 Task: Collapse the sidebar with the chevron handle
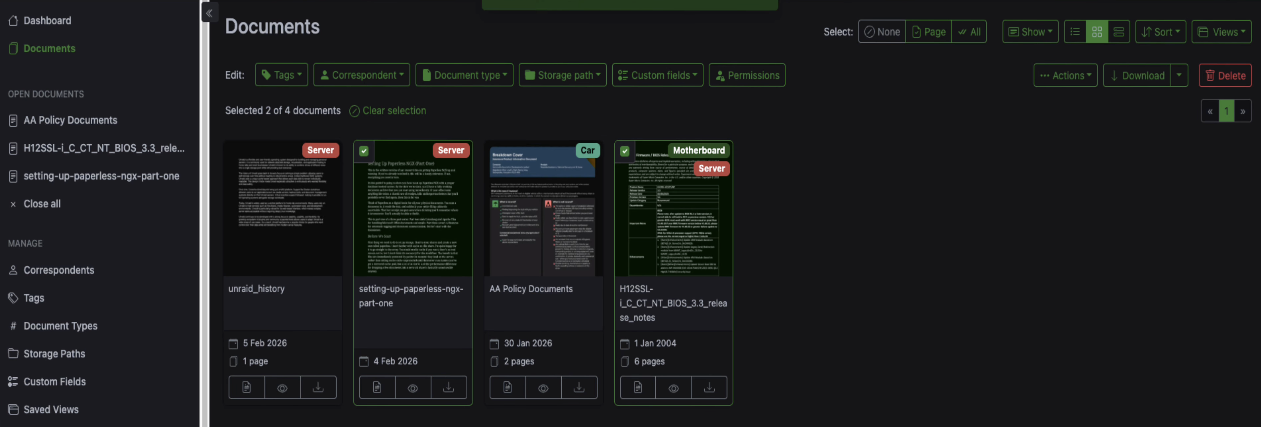click(x=210, y=12)
